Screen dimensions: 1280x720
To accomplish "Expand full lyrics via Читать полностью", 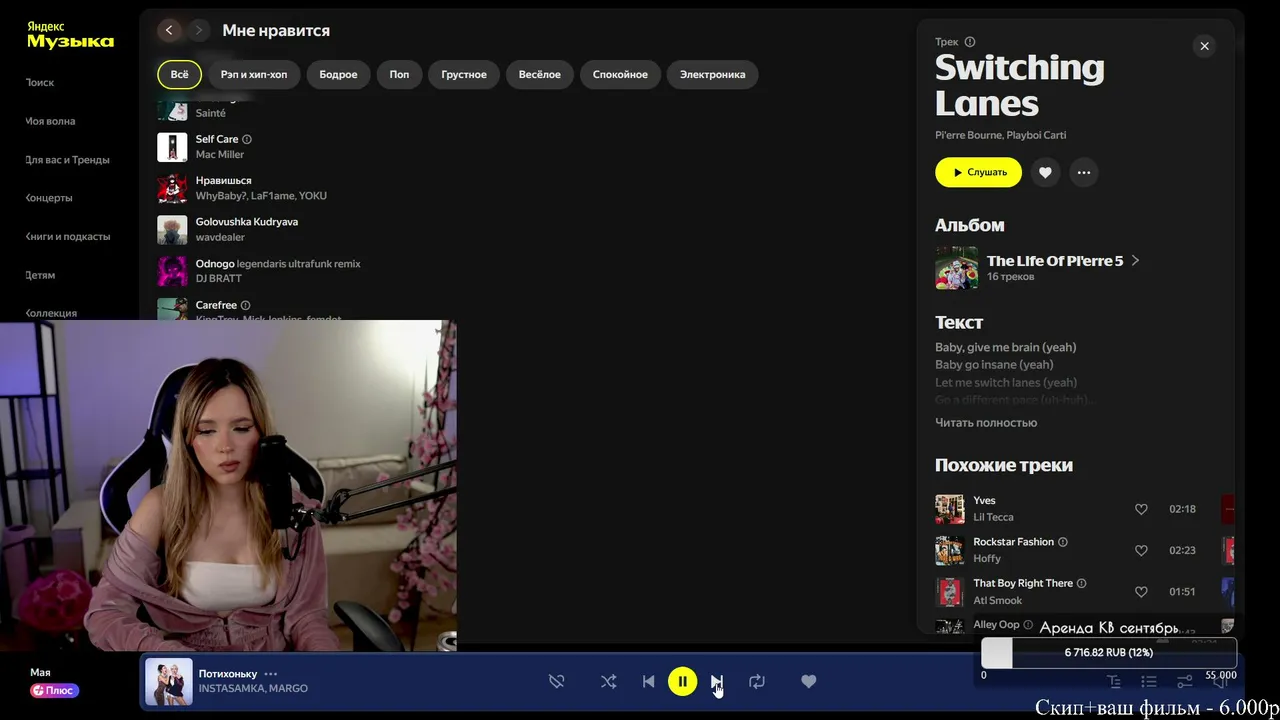I will (x=986, y=422).
